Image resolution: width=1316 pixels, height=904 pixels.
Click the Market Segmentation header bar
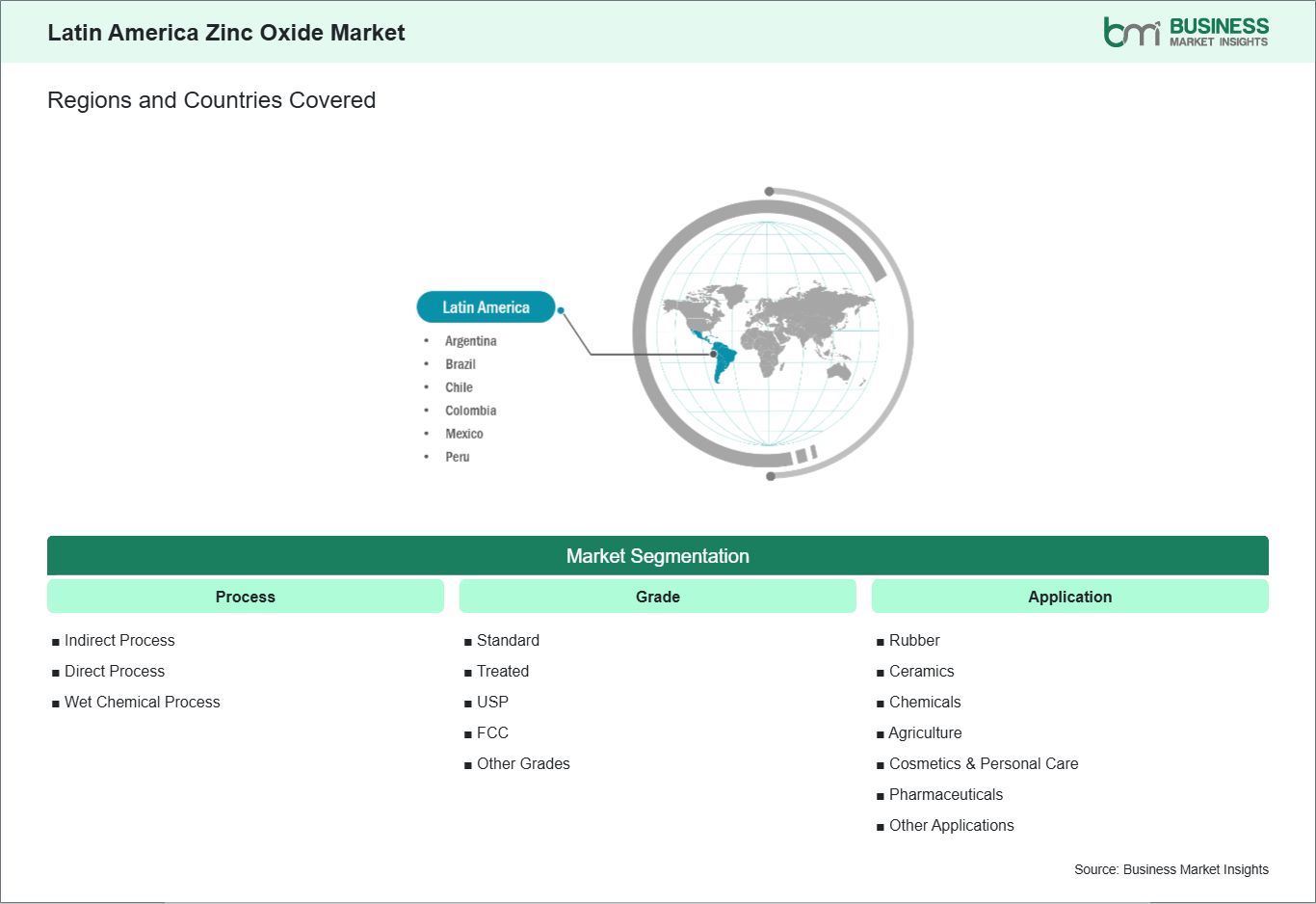pos(658,556)
